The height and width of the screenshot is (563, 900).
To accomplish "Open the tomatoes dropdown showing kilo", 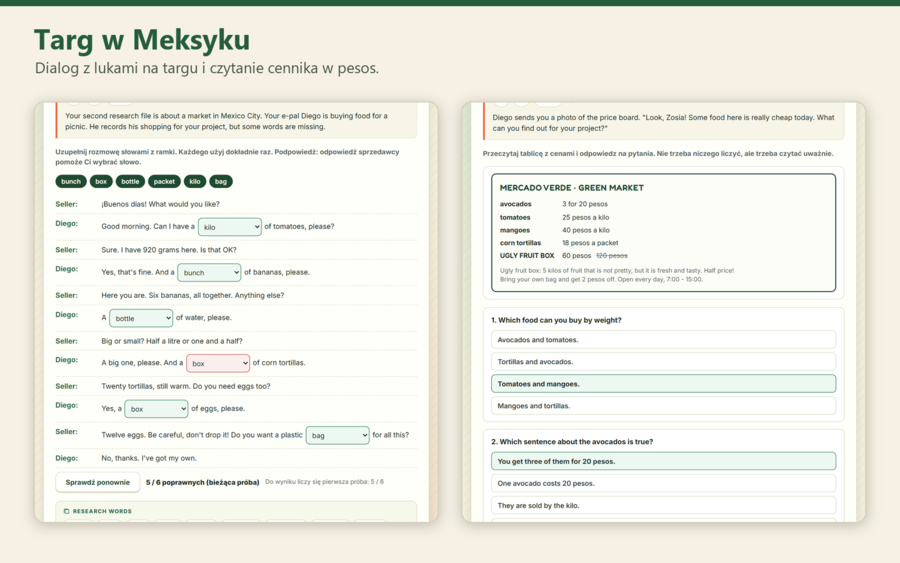I will [230, 227].
